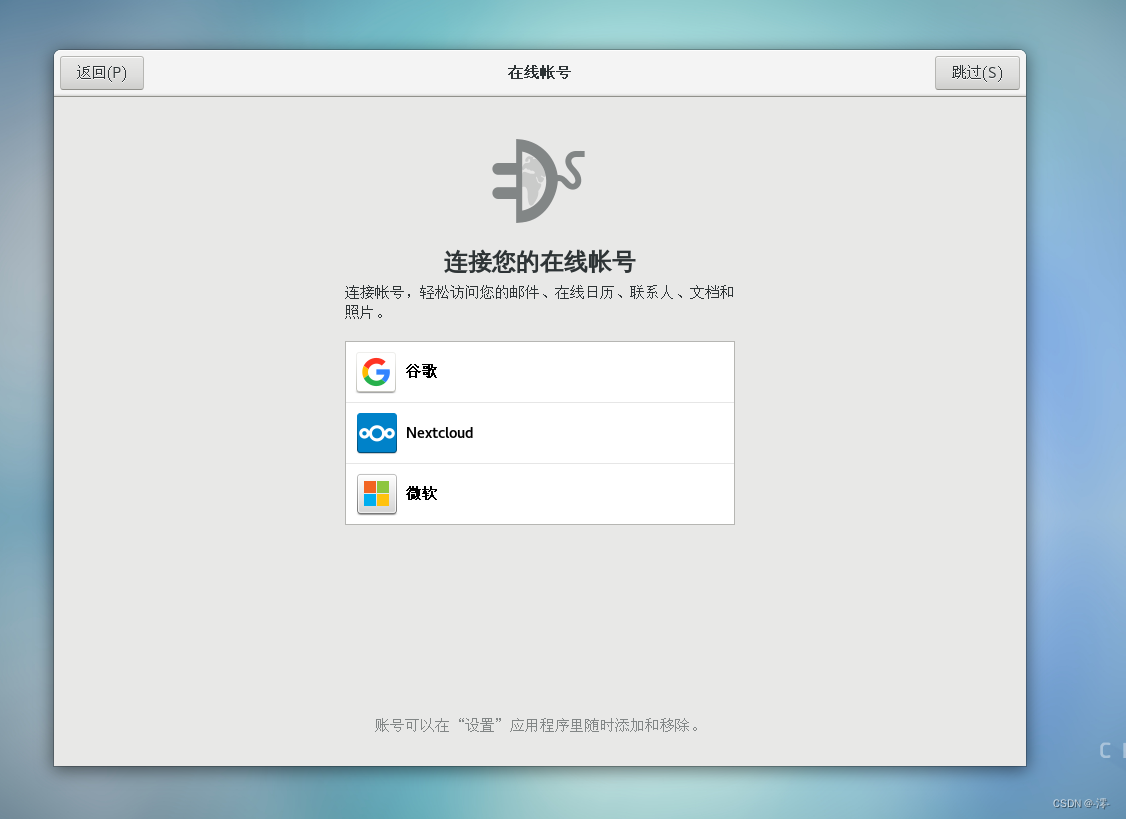Click the 返回(P) back button
Viewport: 1126px width, 819px height.
coord(102,73)
